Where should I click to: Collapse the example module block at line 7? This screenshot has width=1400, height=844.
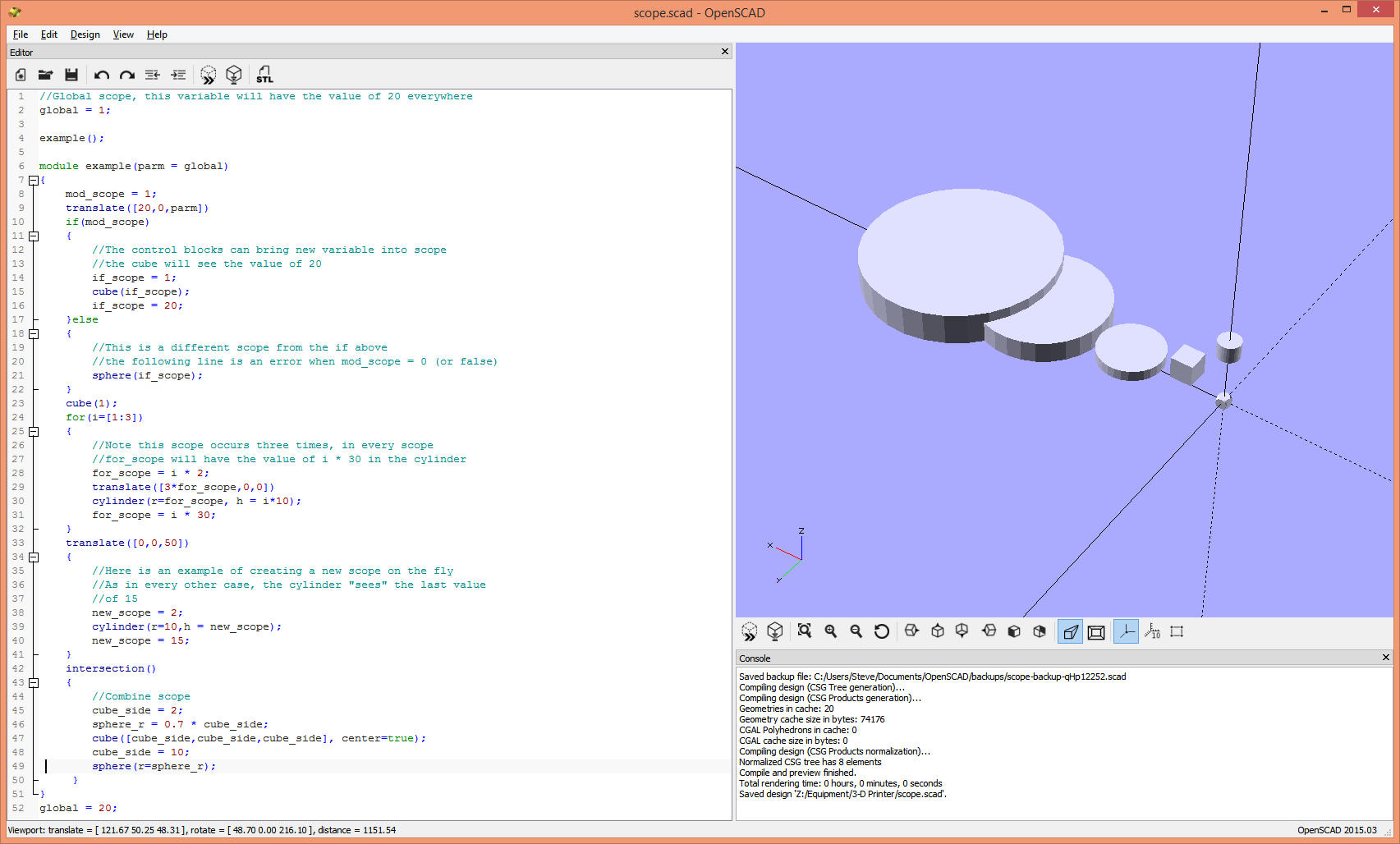(33, 180)
